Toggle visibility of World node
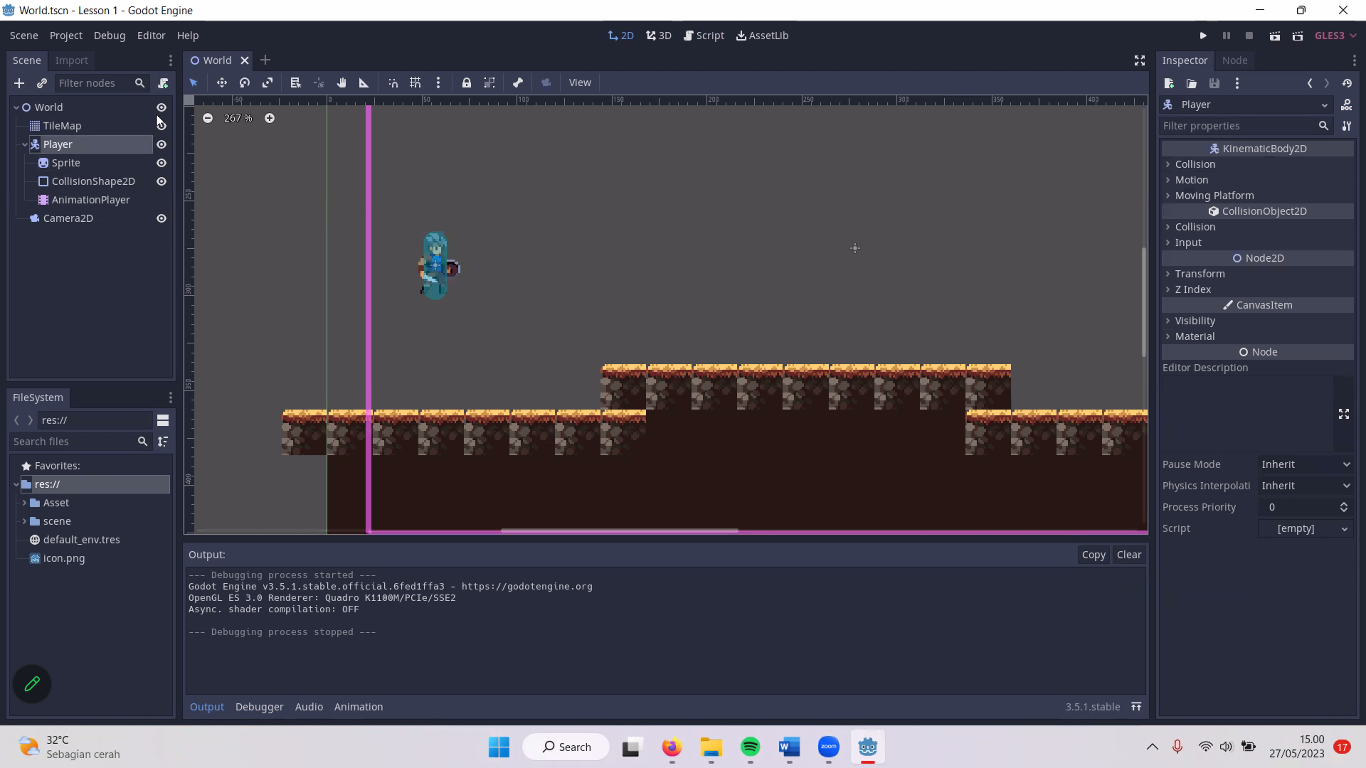The height and width of the screenshot is (768, 1366). point(161,107)
